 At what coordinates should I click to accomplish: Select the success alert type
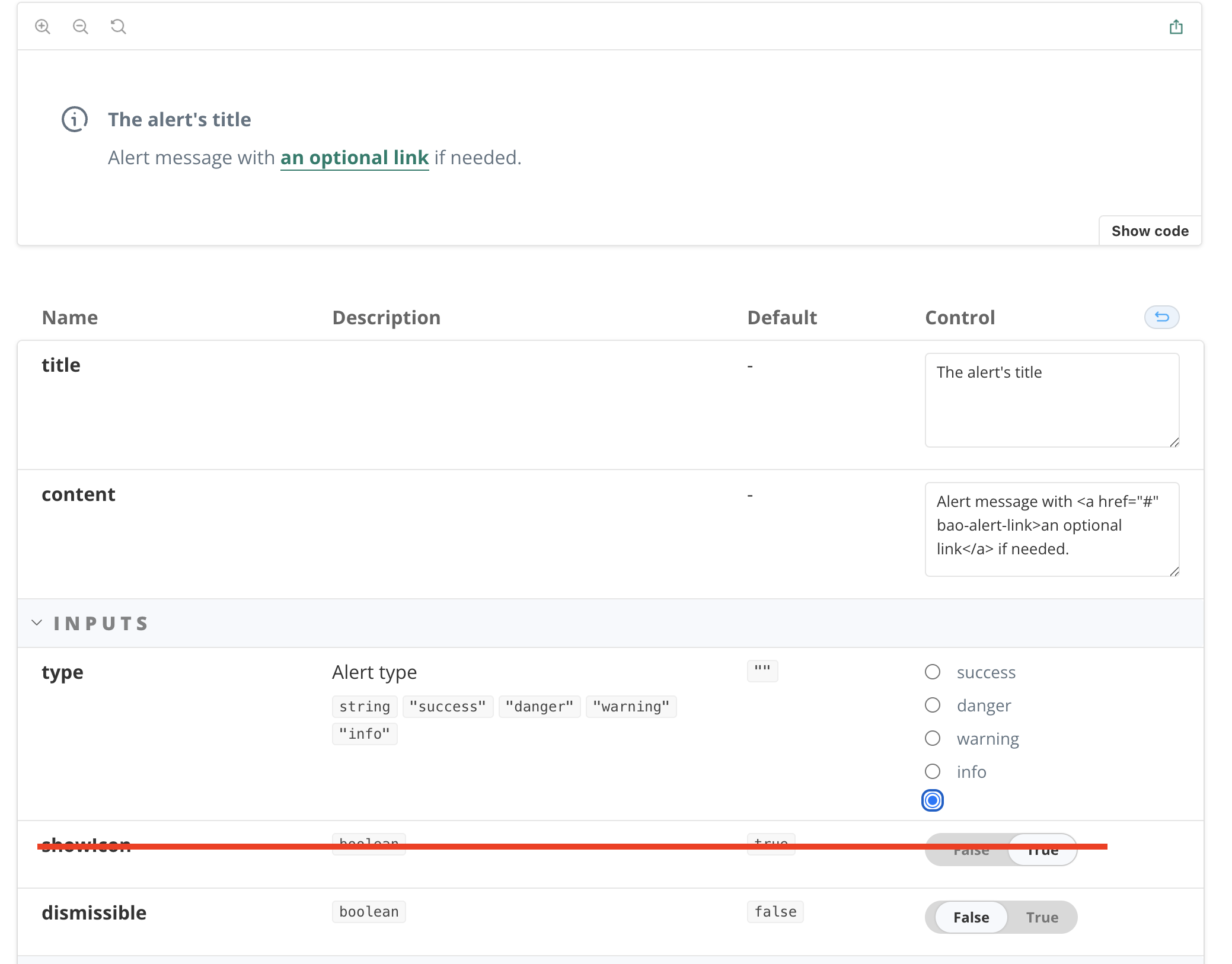(x=932, y=672)
